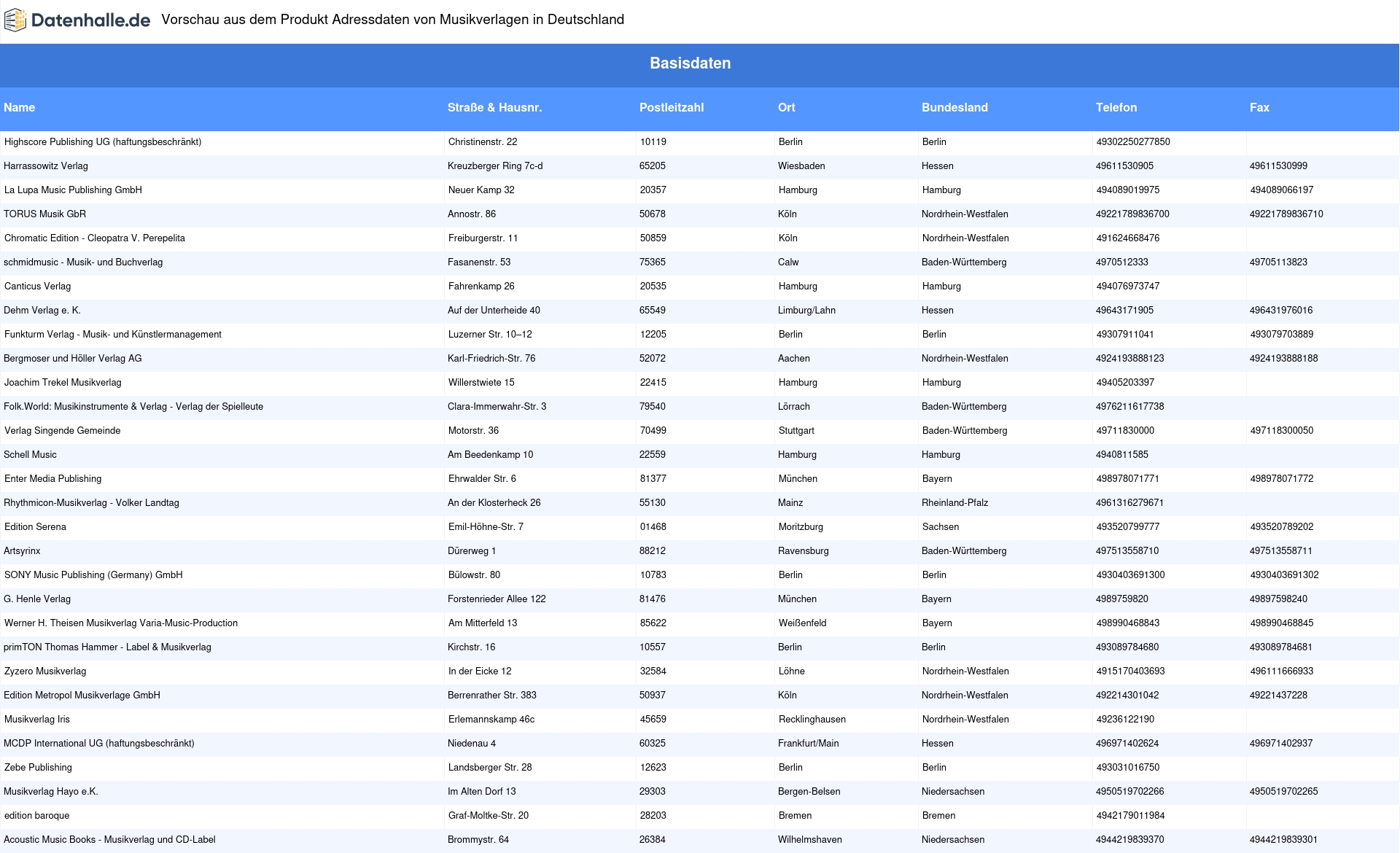Click the Harrassowitz Verlag name cell

[46, 166]
